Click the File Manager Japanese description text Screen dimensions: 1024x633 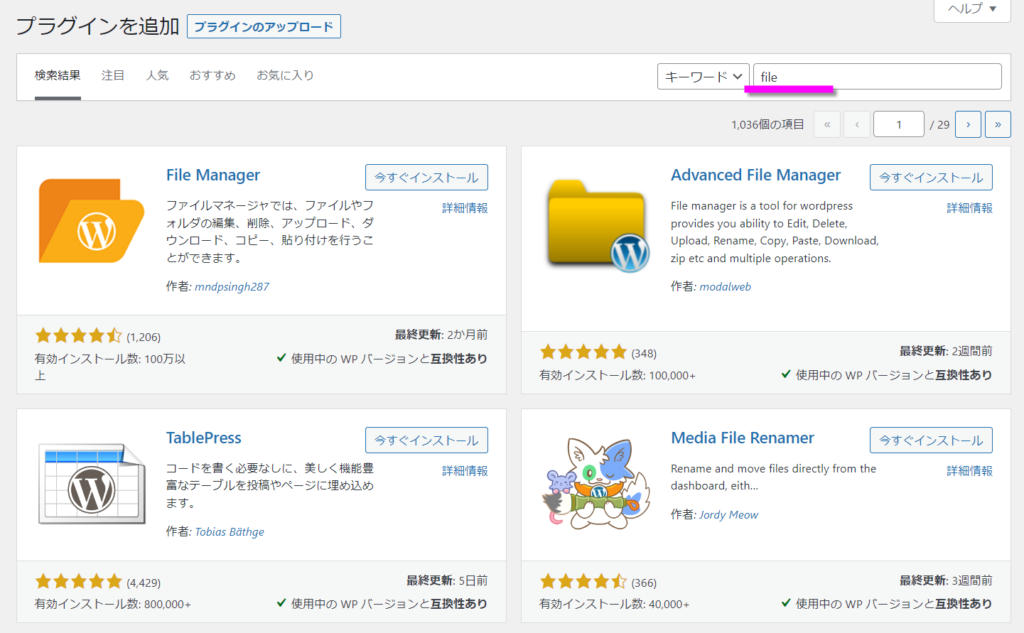270,231
